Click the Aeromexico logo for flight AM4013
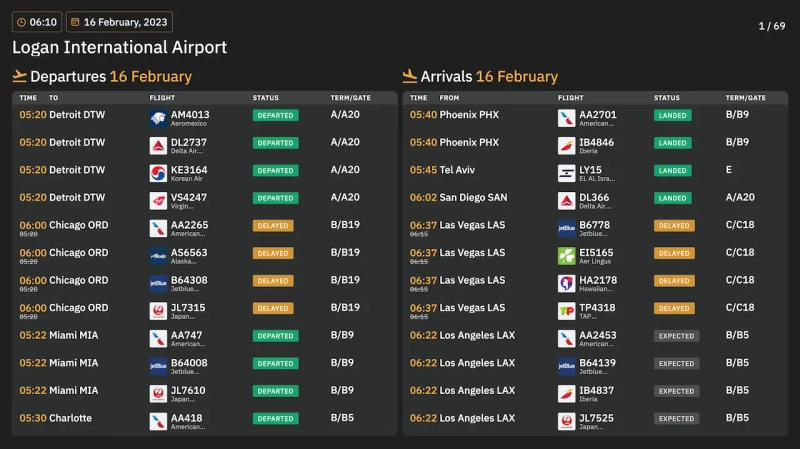800x449 pixels. [158, 118]
